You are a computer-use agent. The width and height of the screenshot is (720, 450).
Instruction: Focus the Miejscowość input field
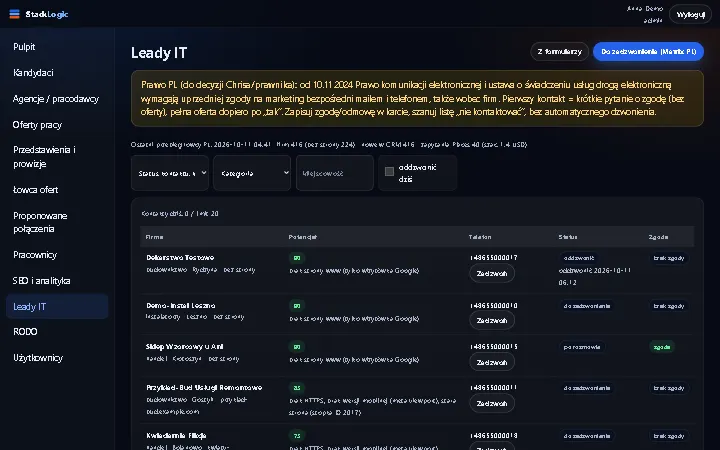pos(335,173)
